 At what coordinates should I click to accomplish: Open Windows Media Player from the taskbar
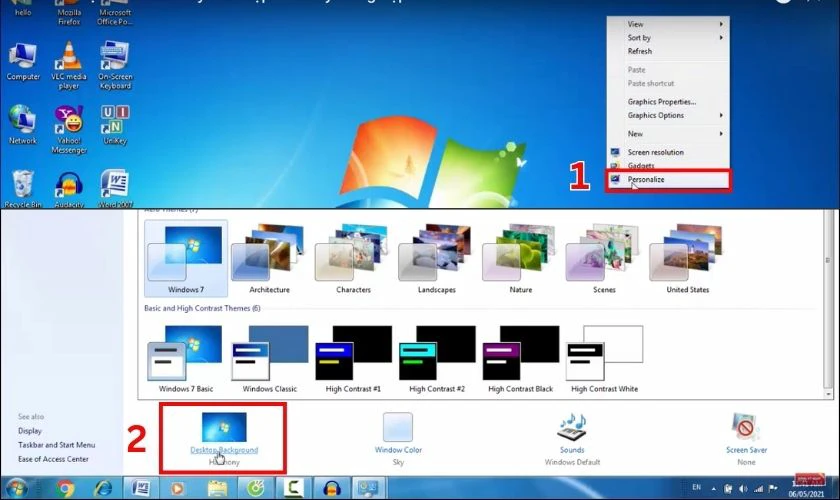pos(178,488)
